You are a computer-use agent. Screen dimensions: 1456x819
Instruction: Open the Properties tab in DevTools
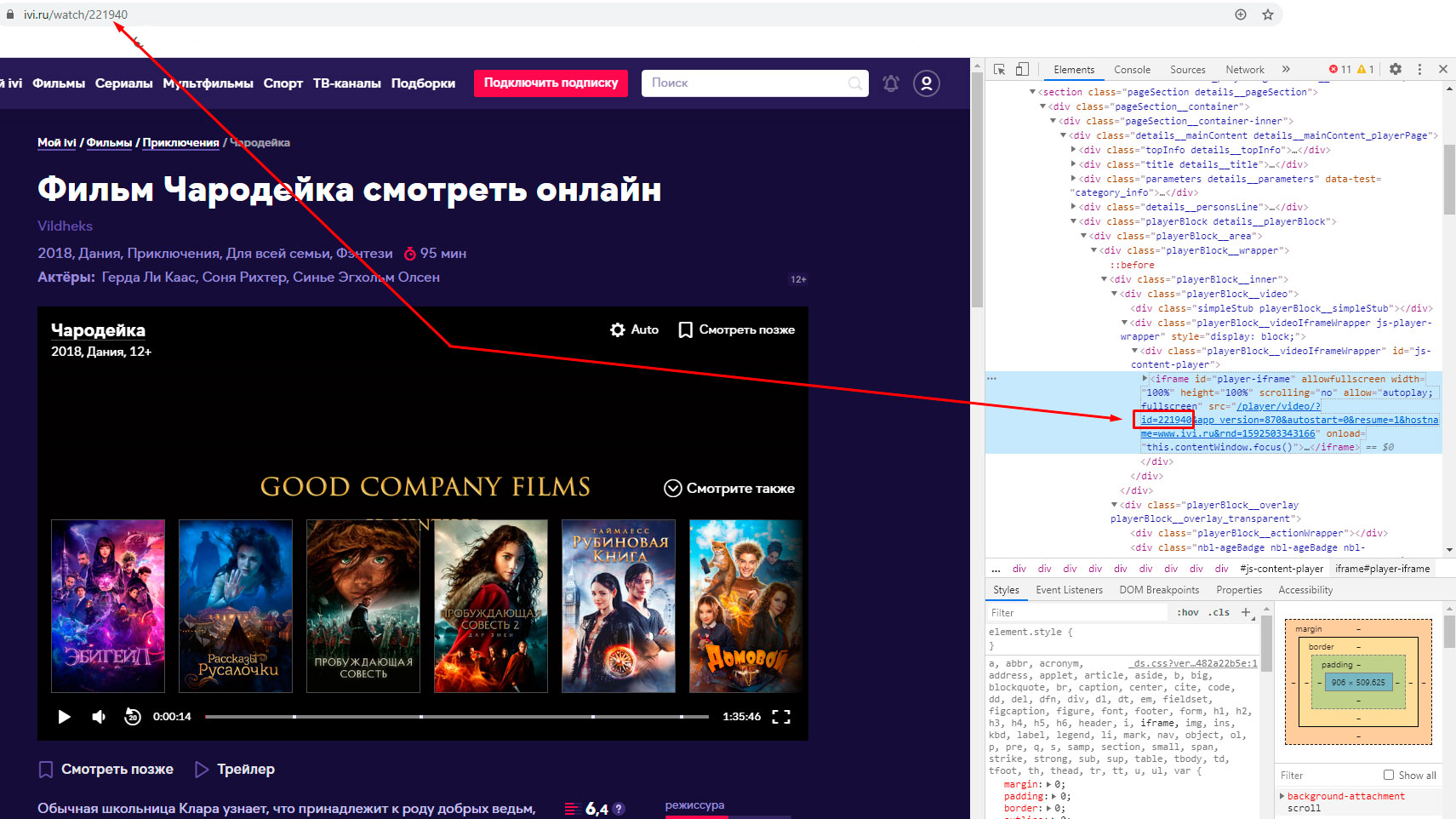point(1239,590)
